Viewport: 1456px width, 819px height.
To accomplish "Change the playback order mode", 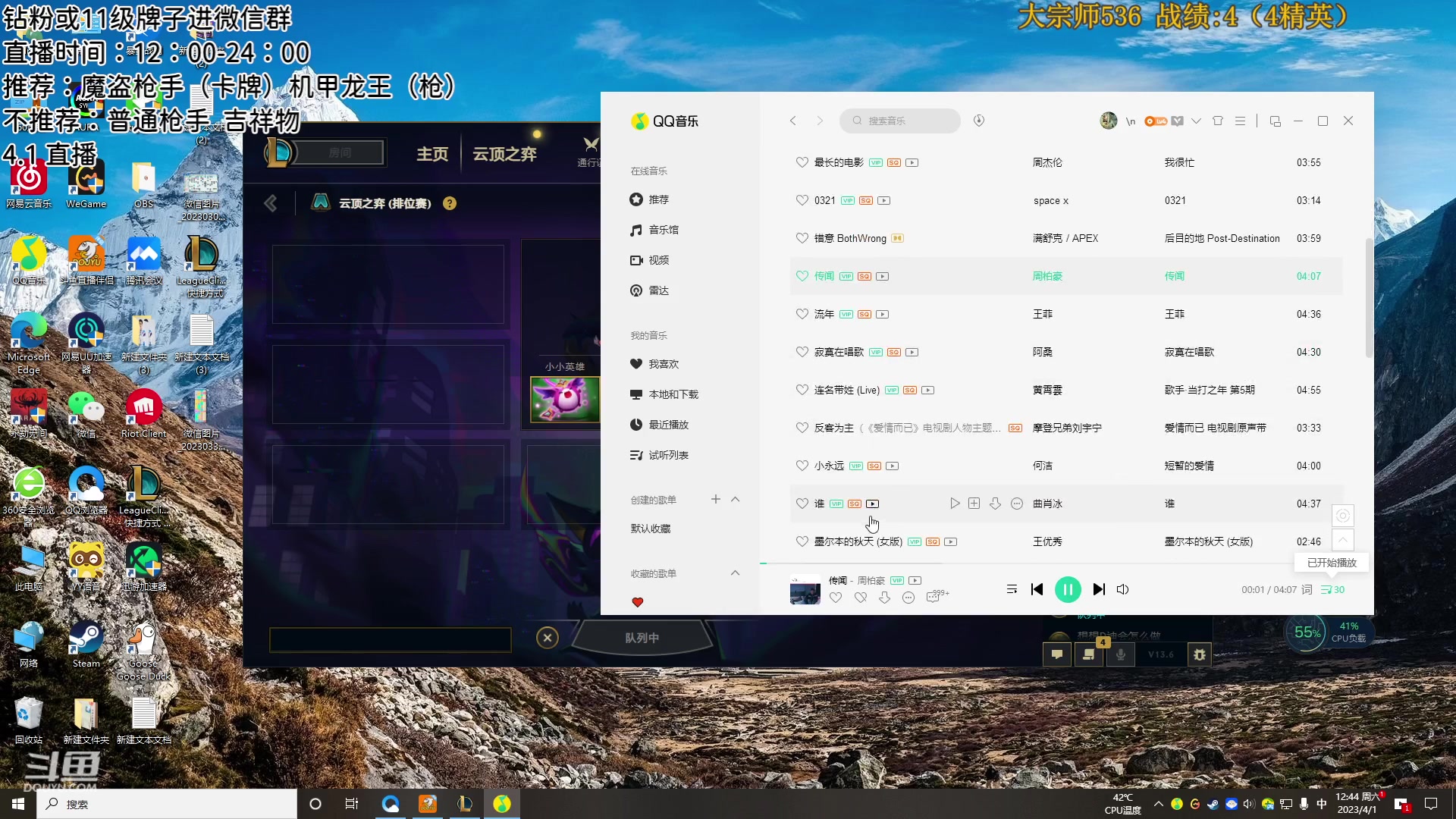I will point(1012,589).
